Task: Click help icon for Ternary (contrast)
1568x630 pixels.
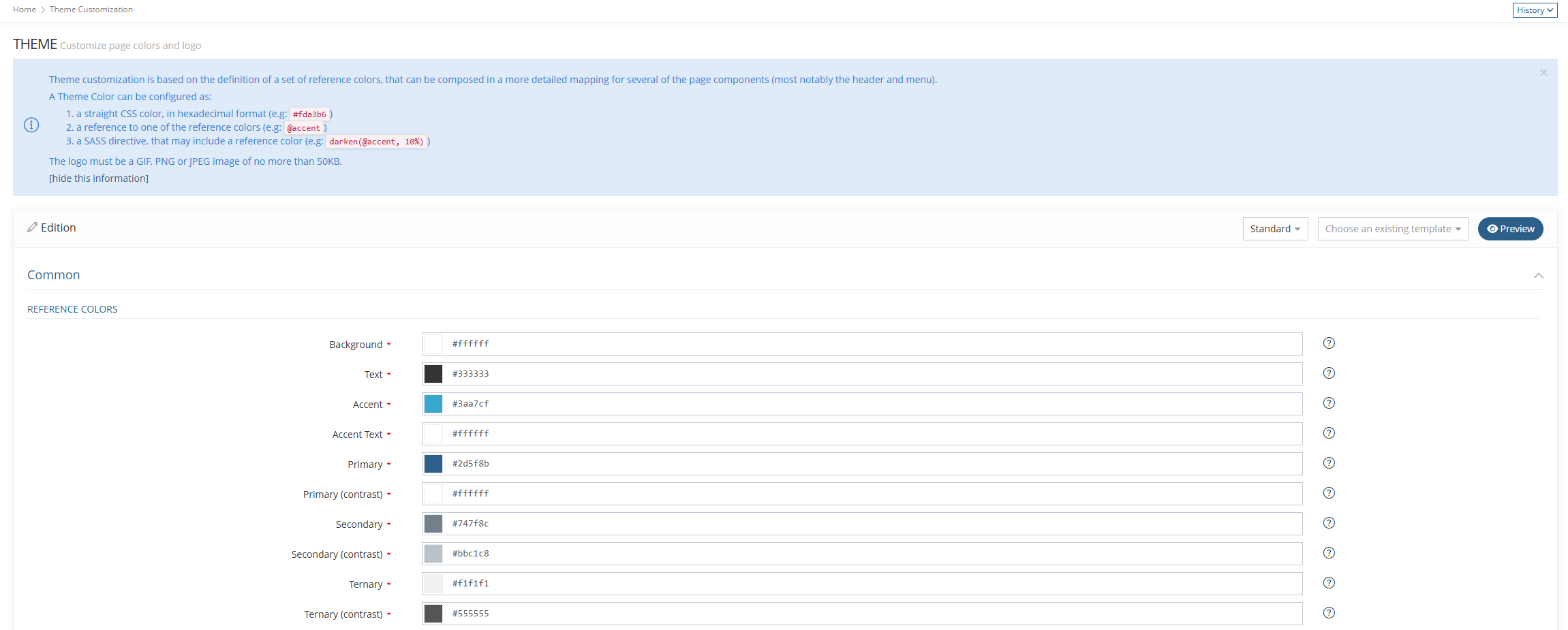Action: point(1328,613)
